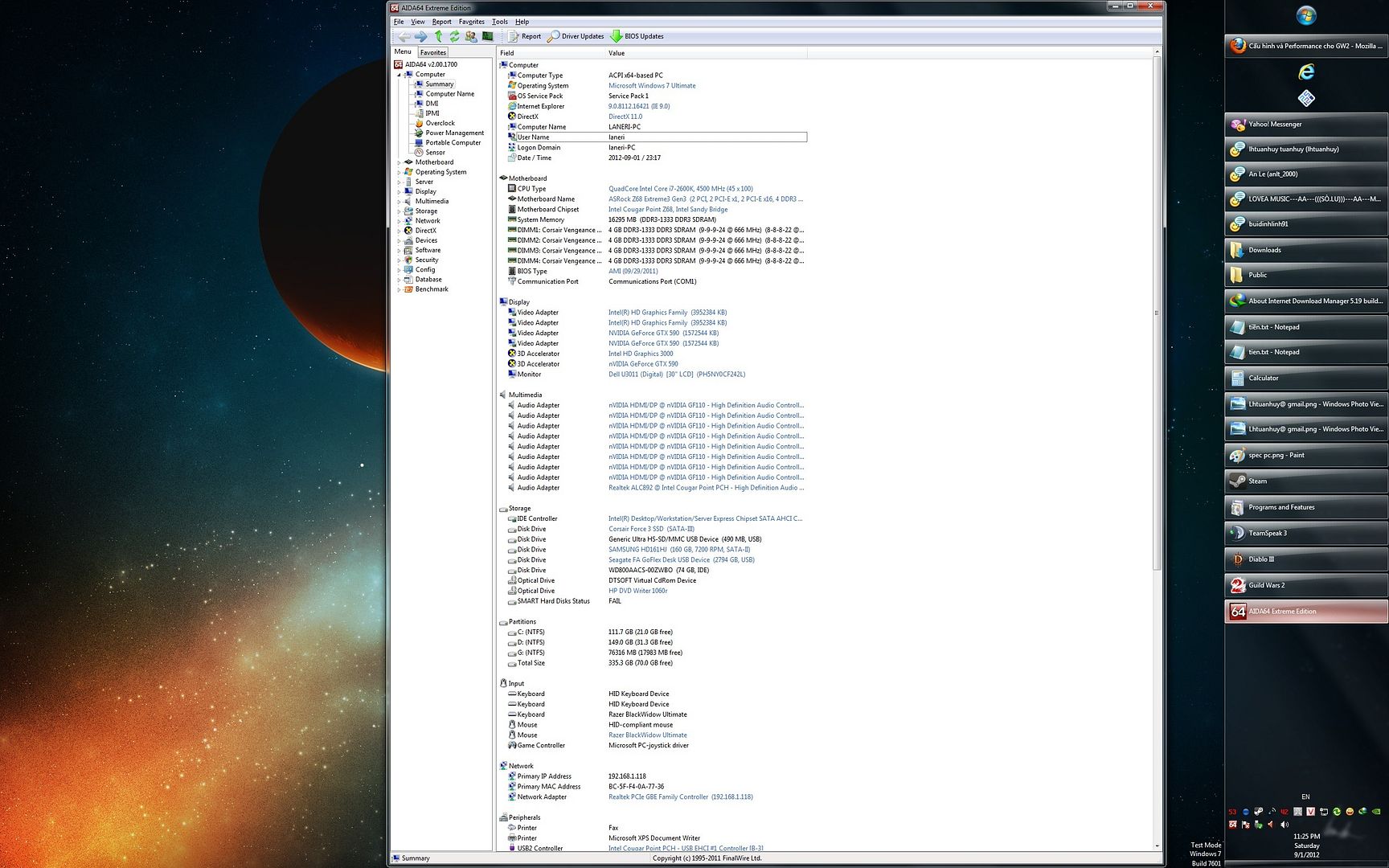Switch to Calculator in taskbar
Image resolution: width=1389 pixels, height=868 pixels.
pos(1306,378)
